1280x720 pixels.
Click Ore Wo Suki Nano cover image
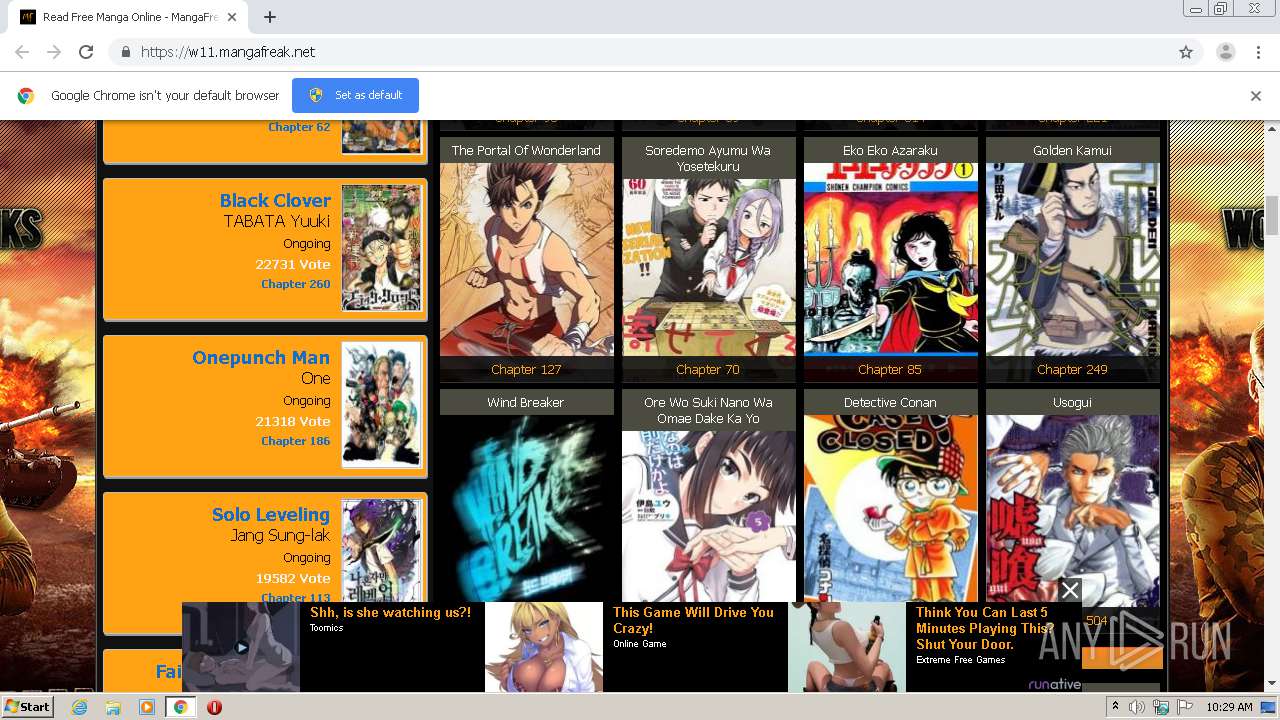point(709,516)
